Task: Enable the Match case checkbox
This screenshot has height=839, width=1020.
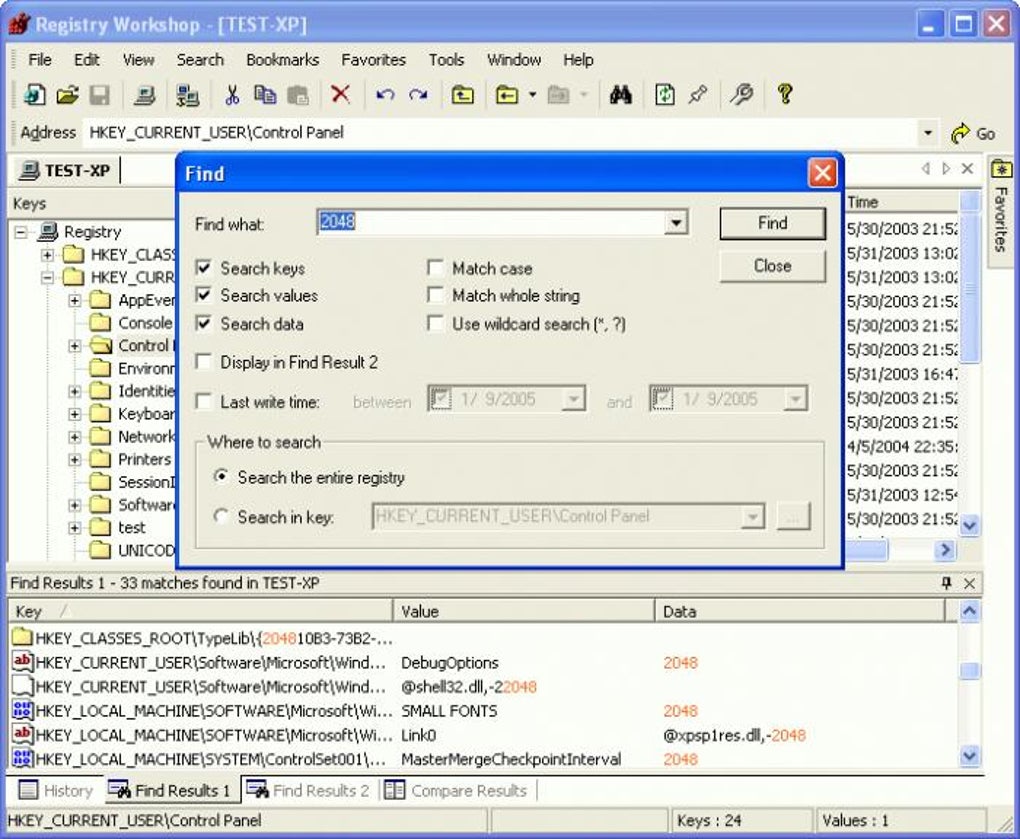Action: (x=435, y=267)
